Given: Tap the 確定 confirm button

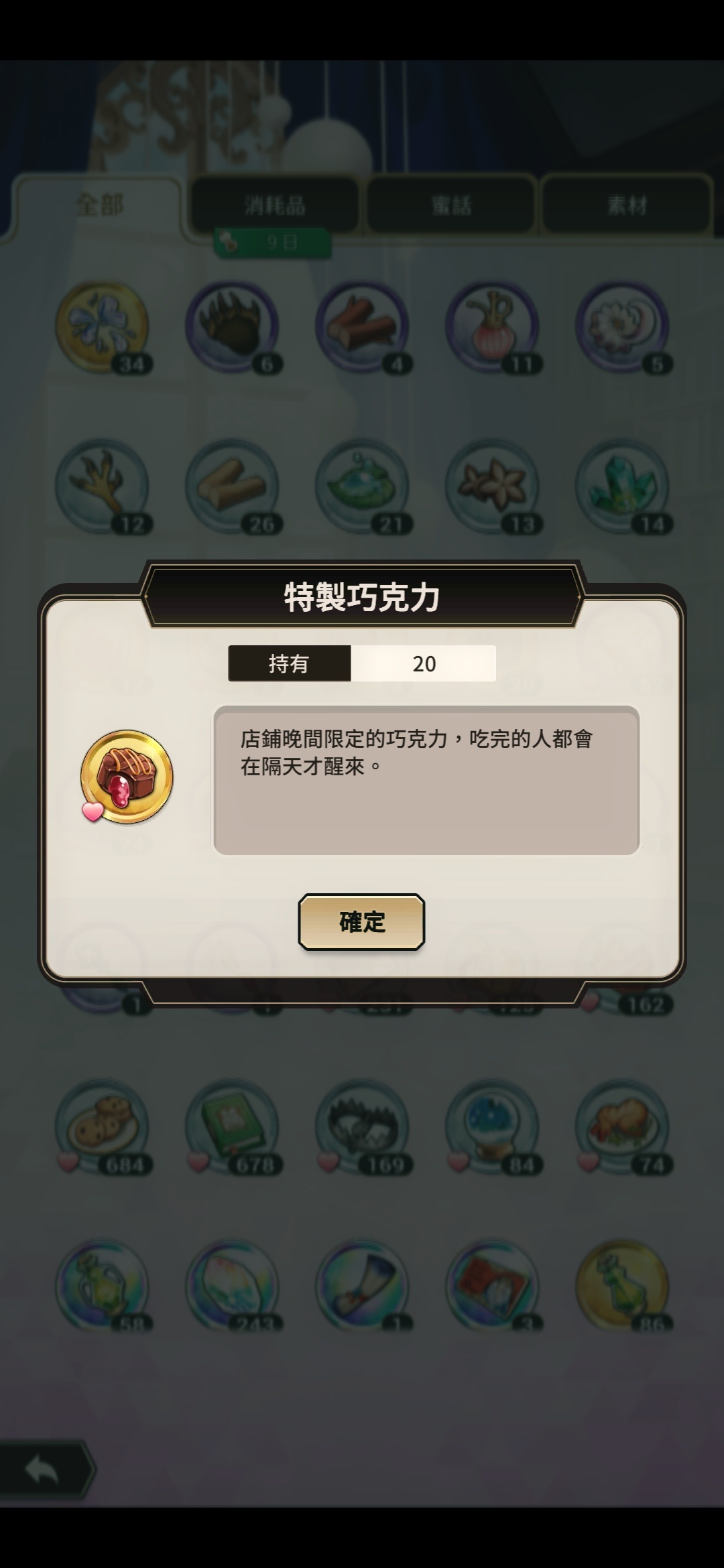Looking at the screenshot, I should click(361, 921).
